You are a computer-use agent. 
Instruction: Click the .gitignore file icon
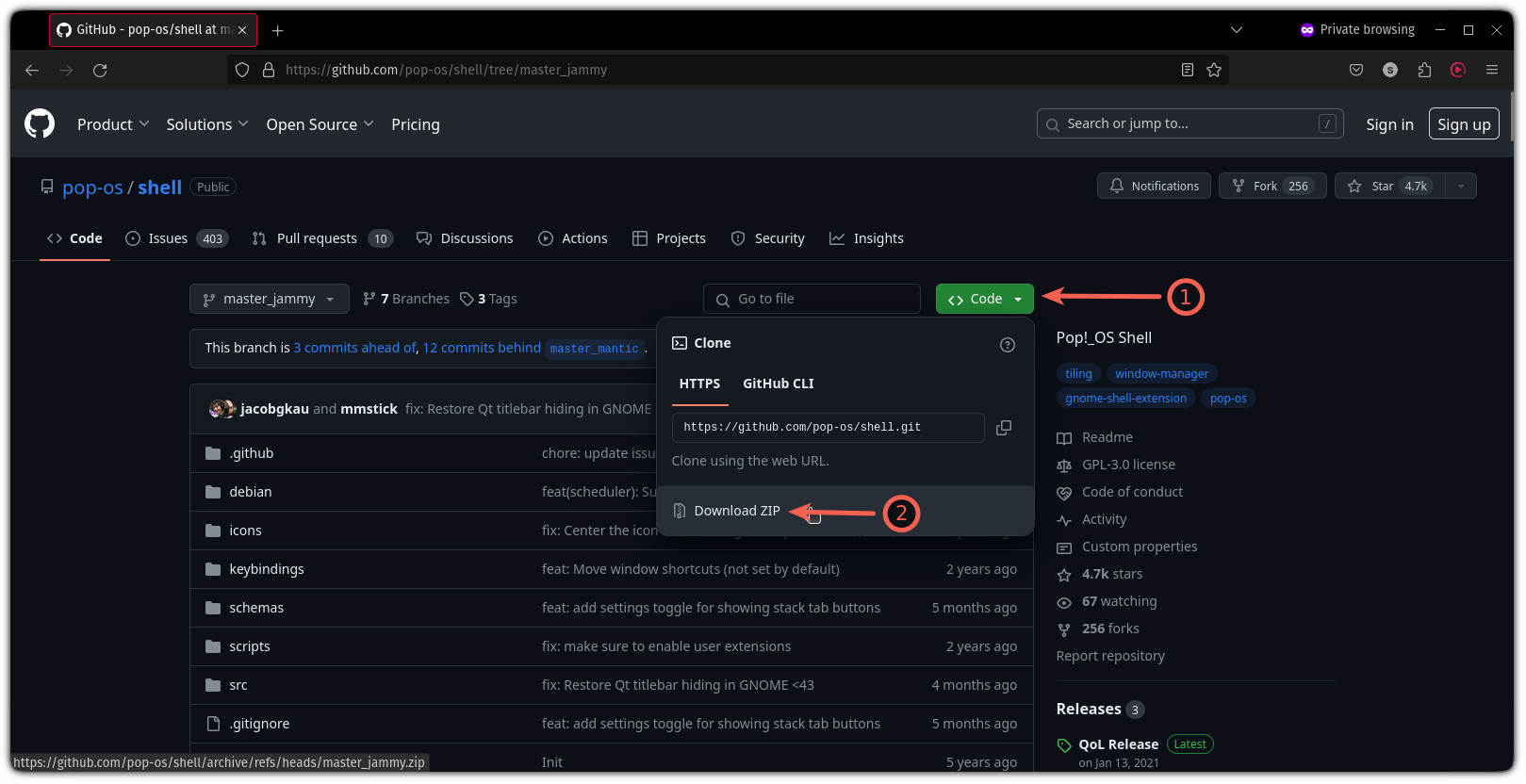tap(213, 724)
